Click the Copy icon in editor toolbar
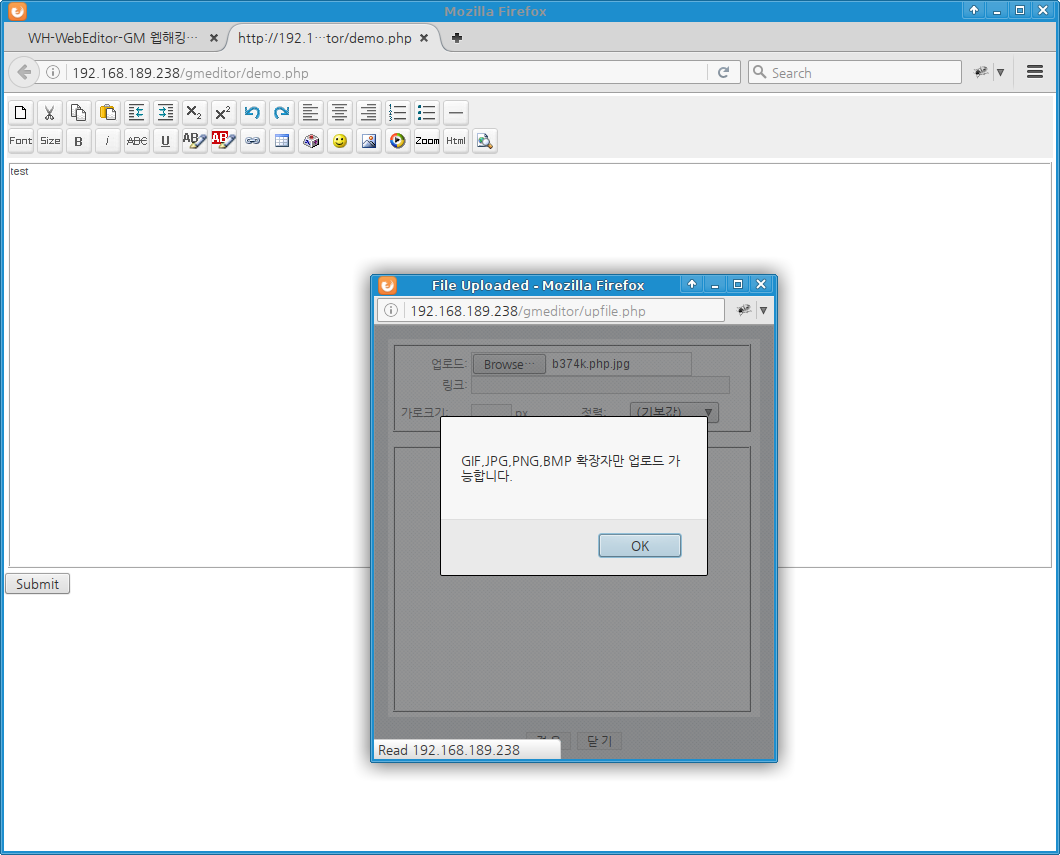Viewport: 1060px width, 855px height. (78, 112)
